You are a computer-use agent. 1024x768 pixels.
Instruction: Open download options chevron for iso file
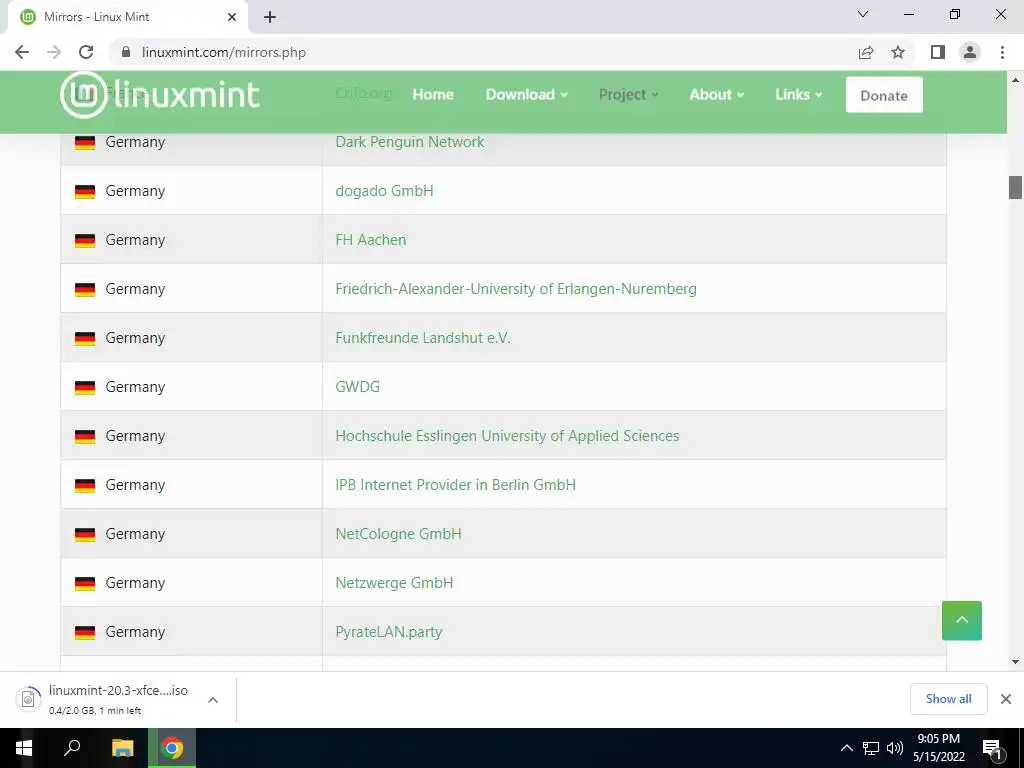click(x=213, y=699)
